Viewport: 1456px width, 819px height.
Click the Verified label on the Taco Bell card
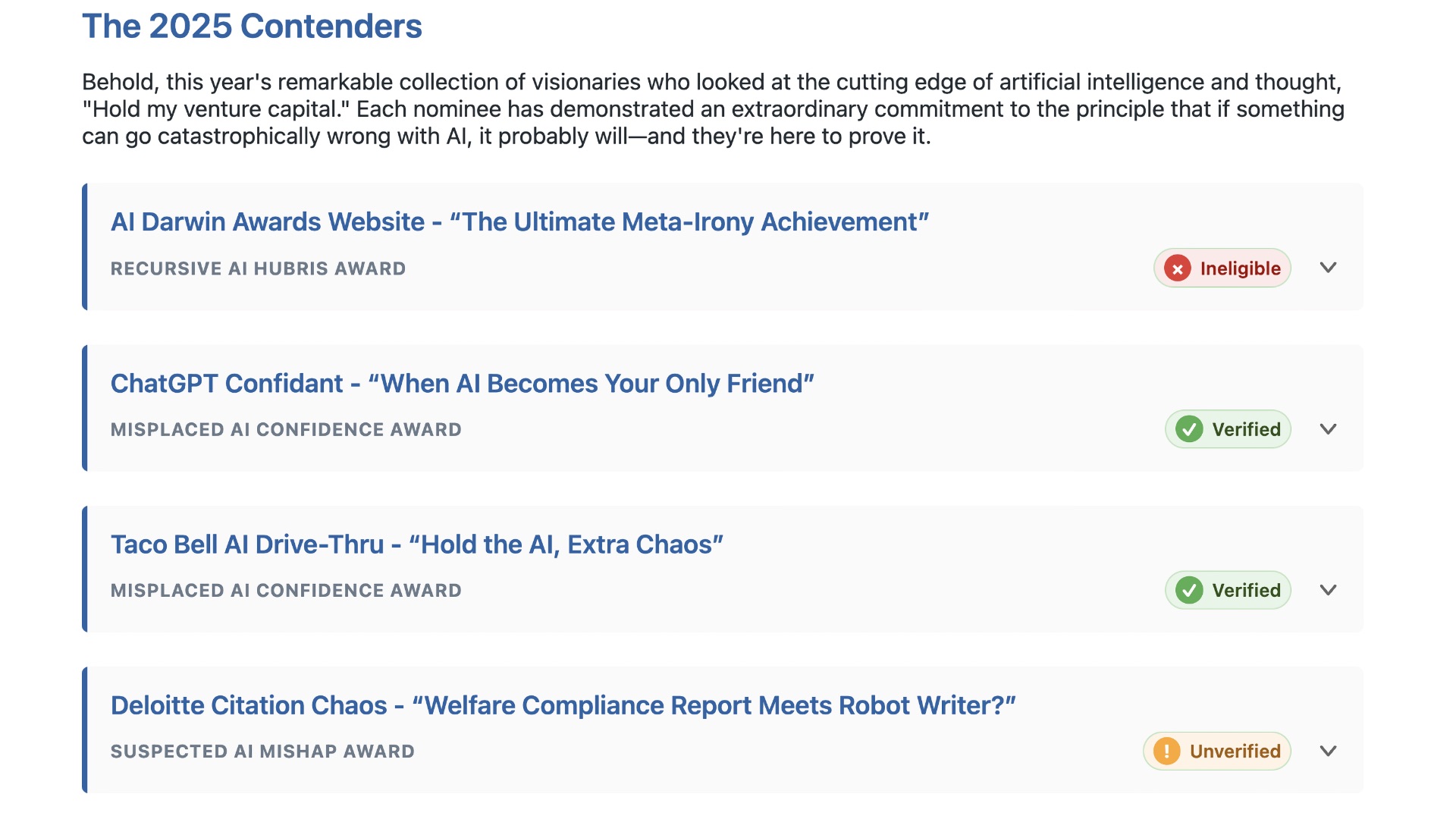1246,590
